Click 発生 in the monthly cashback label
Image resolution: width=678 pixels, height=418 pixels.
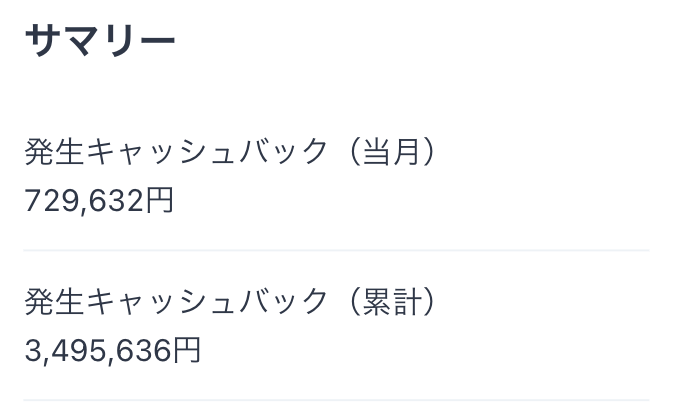[54, 152]
